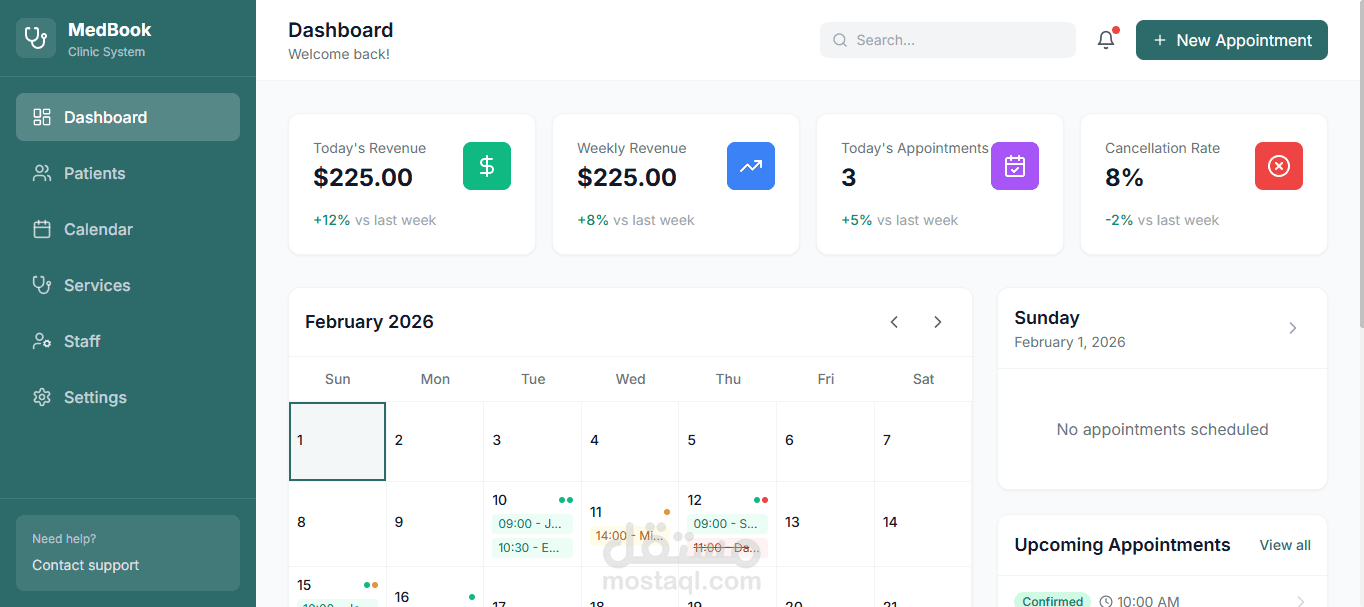Image resolution: width=1364 pixels, height=607 pixels.
Task: Select February 4 in the calendar
Action: (x=630, y=441)
